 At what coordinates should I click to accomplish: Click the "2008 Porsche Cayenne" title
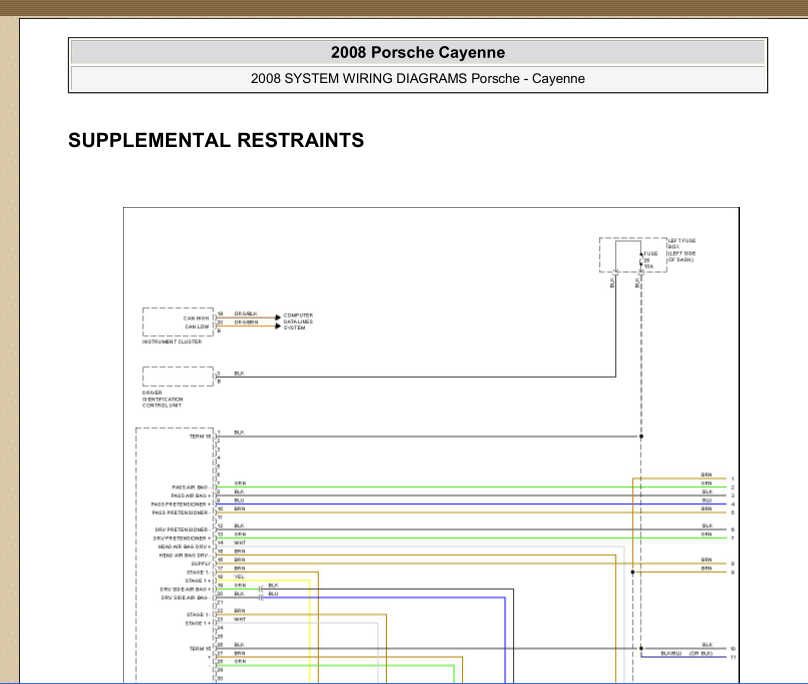[418, 53]
